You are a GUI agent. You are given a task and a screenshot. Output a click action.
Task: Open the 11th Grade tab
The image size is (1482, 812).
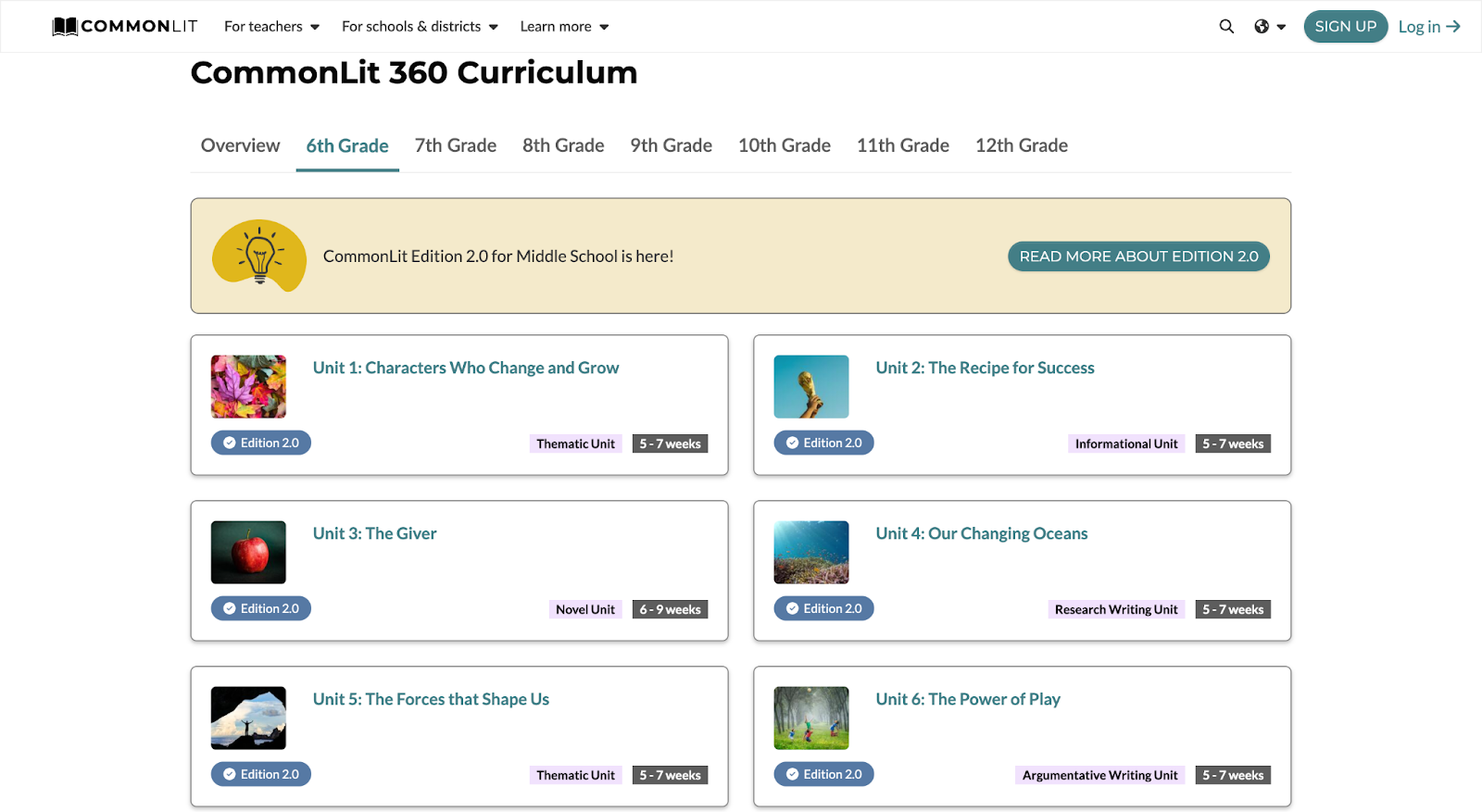tap(903, 145)
